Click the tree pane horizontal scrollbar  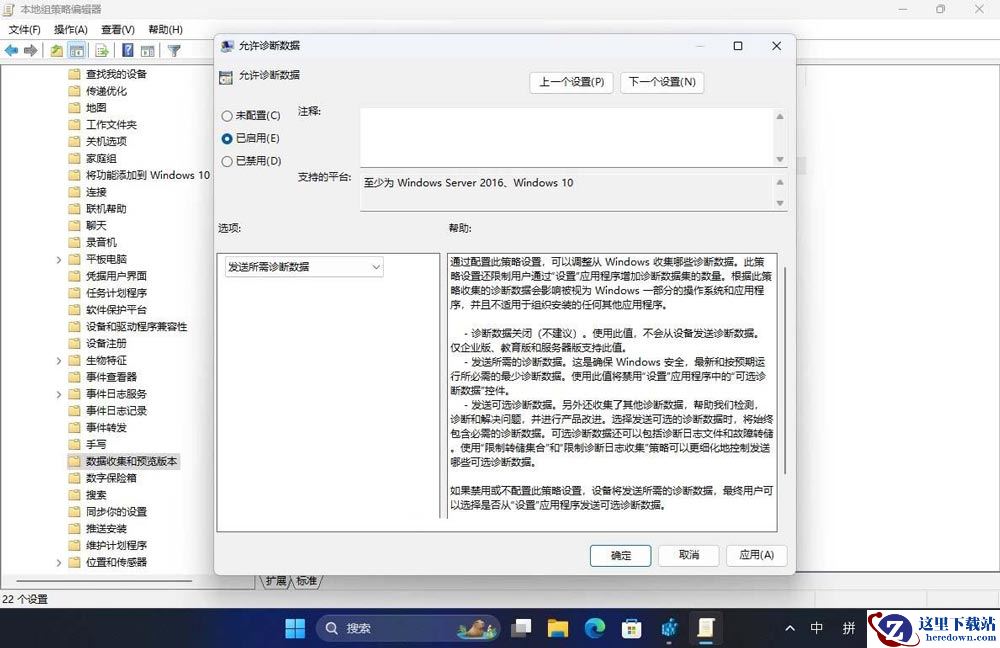click(x=103, y=581)
